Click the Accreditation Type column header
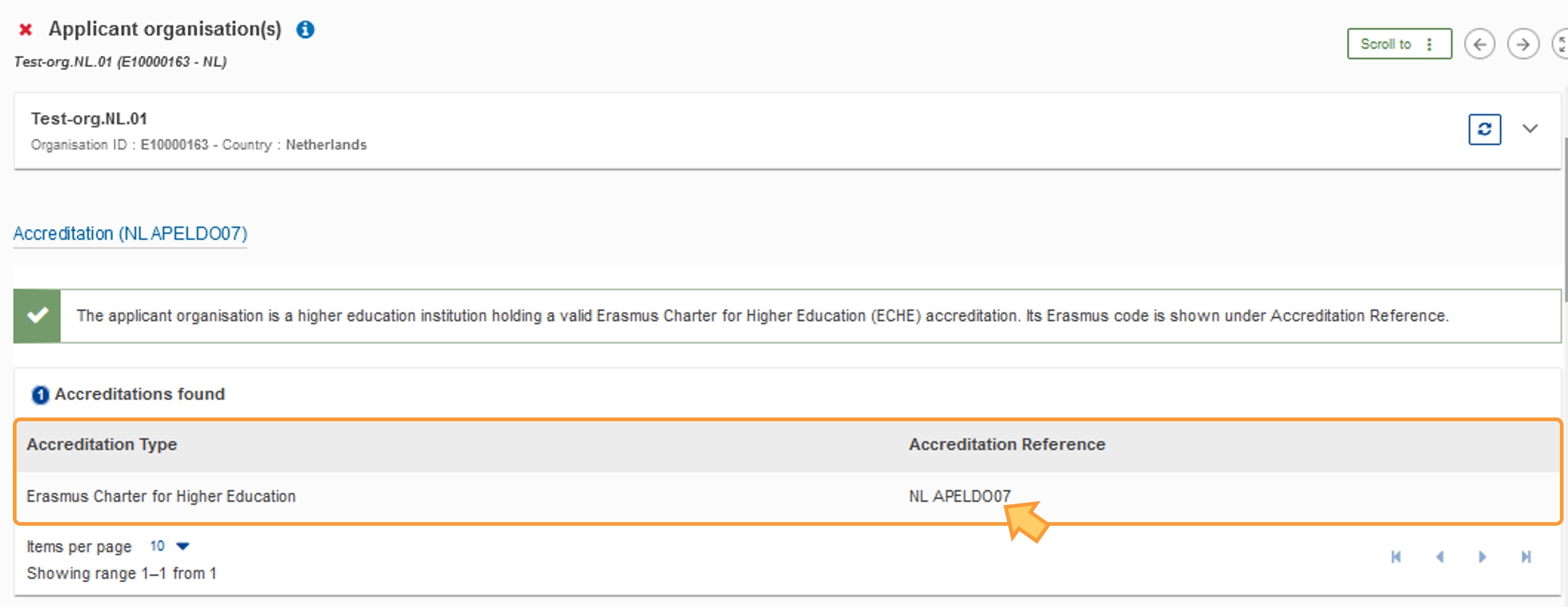The image size is (1568, 607). click(102, 444)
